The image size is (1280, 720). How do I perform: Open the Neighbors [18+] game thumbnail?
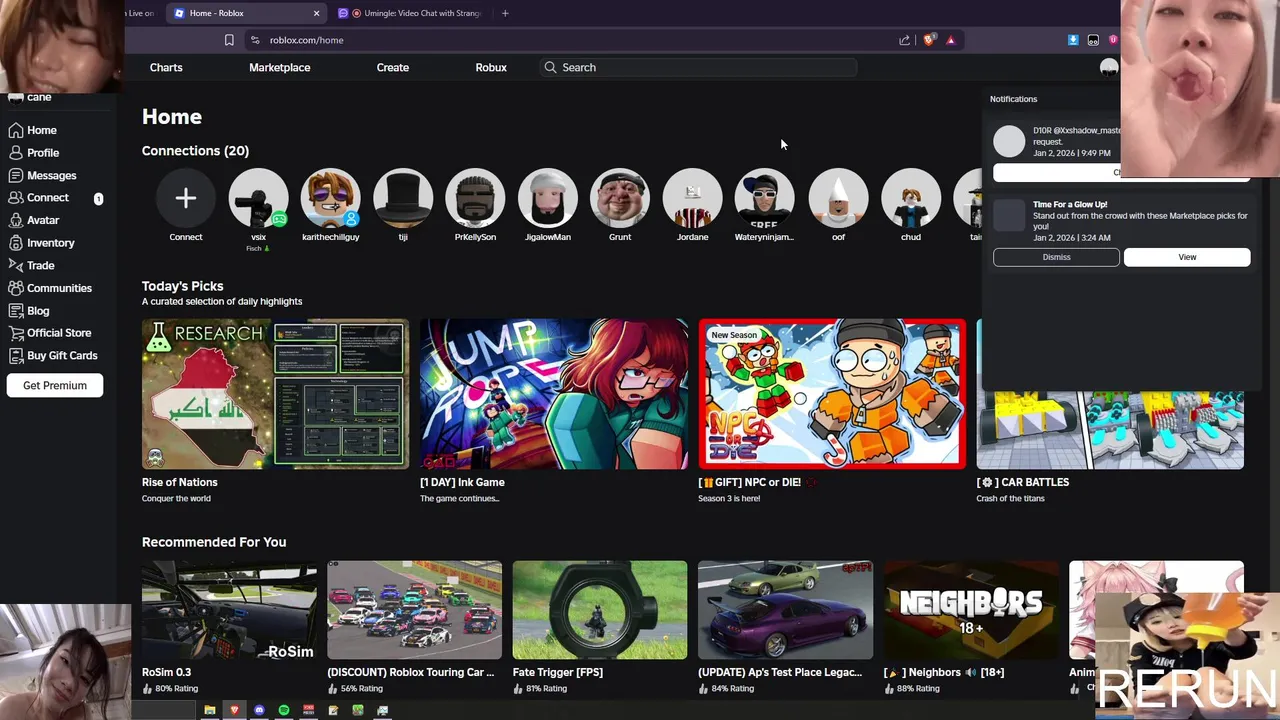coord(971,610)
